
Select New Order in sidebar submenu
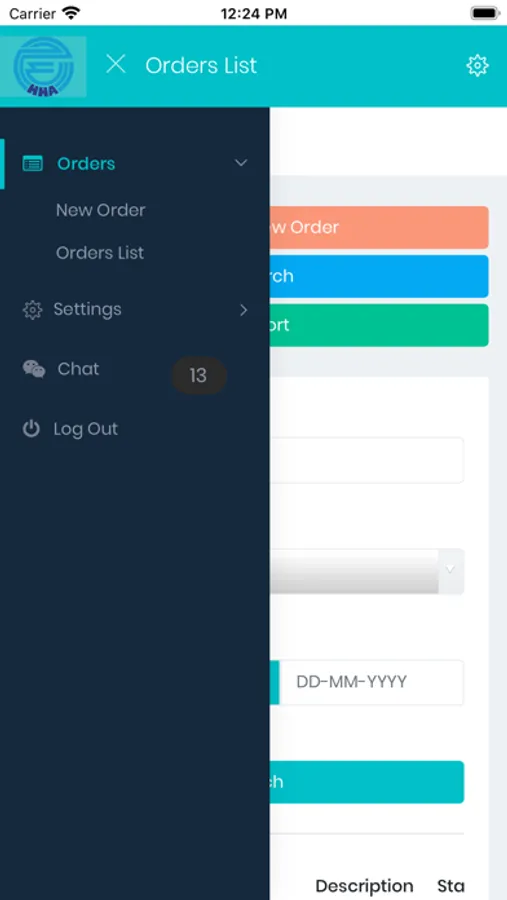click(100, 210)
